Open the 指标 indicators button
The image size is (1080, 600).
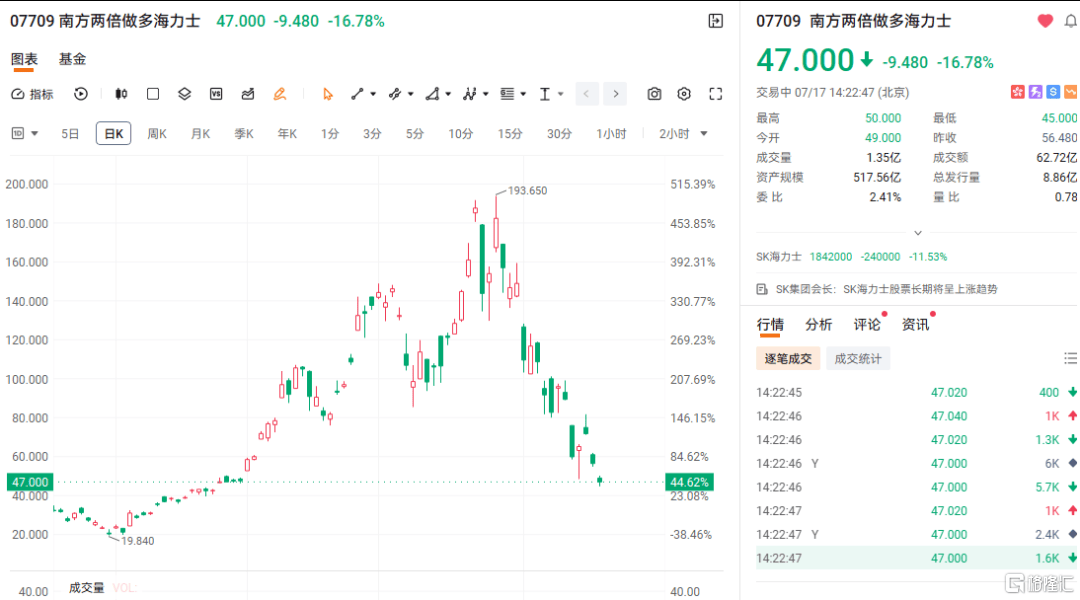pyautogui.click(x=32, y=94)
